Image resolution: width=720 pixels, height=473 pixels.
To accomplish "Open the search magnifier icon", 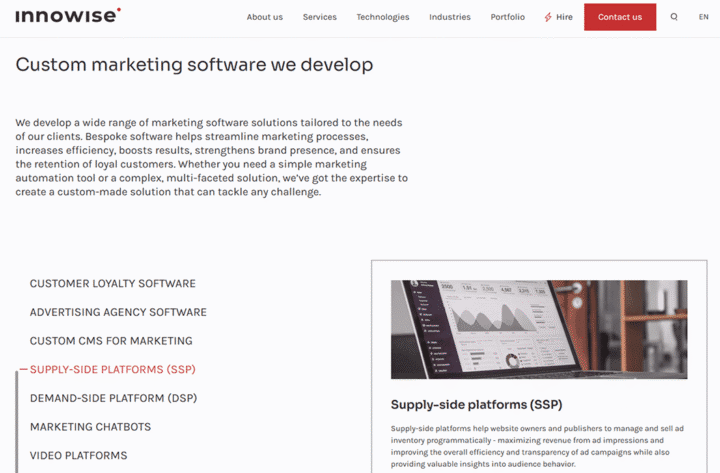I will click(x=674, y=17).
